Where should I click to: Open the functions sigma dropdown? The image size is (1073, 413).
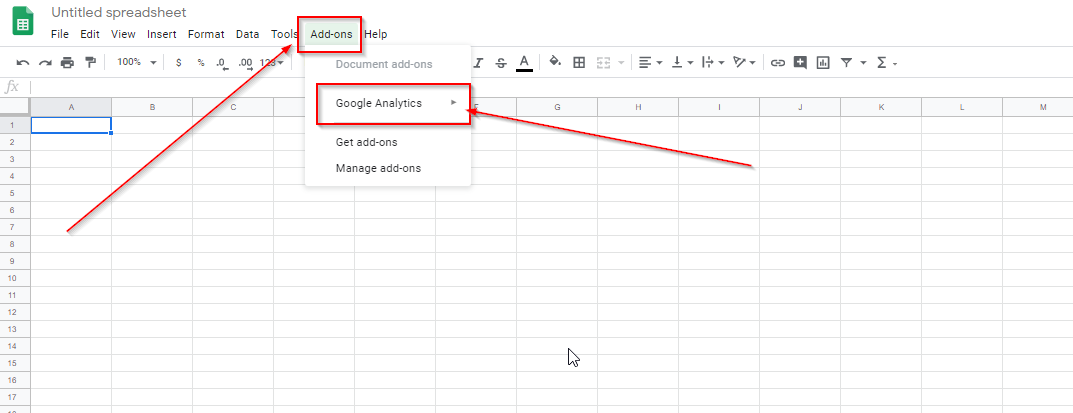886,63
